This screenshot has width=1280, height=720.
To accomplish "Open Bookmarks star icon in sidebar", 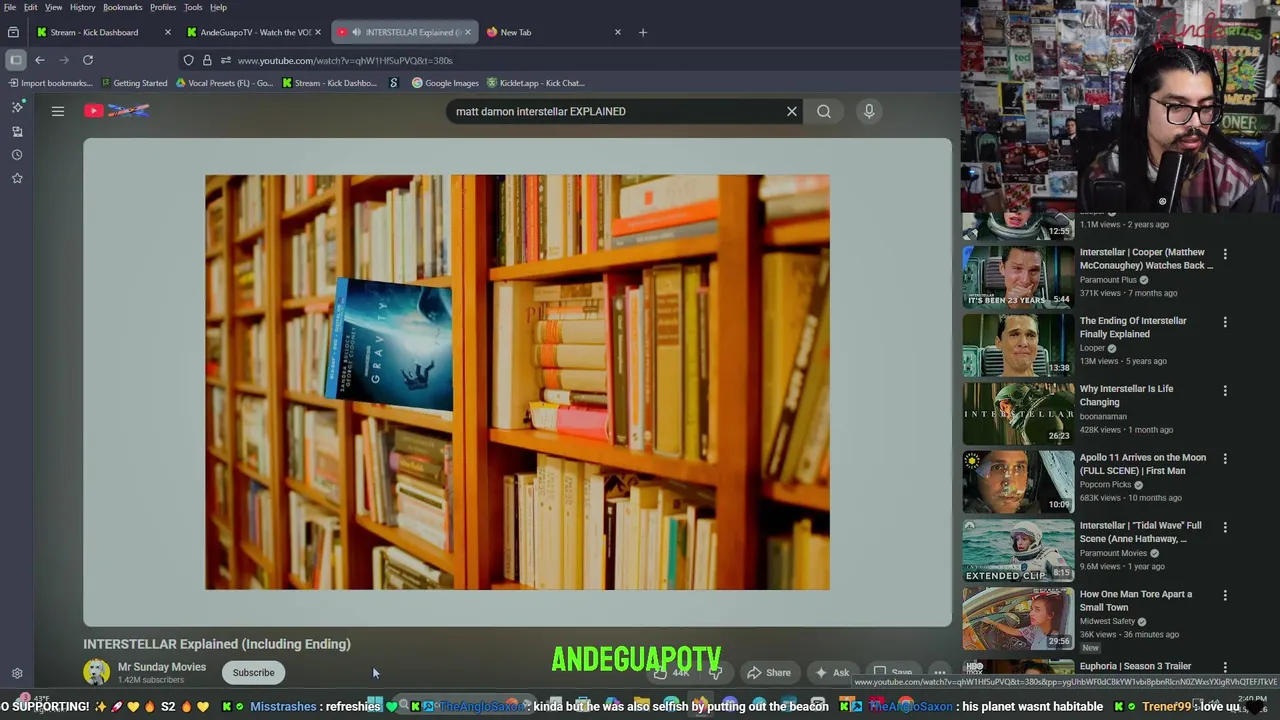I will [17, 178].
